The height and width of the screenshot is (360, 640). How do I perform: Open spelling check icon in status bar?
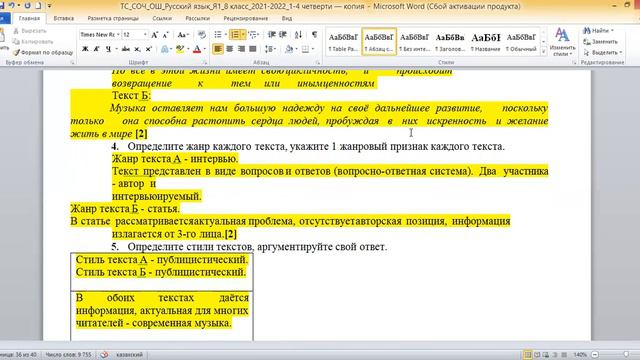104,355
